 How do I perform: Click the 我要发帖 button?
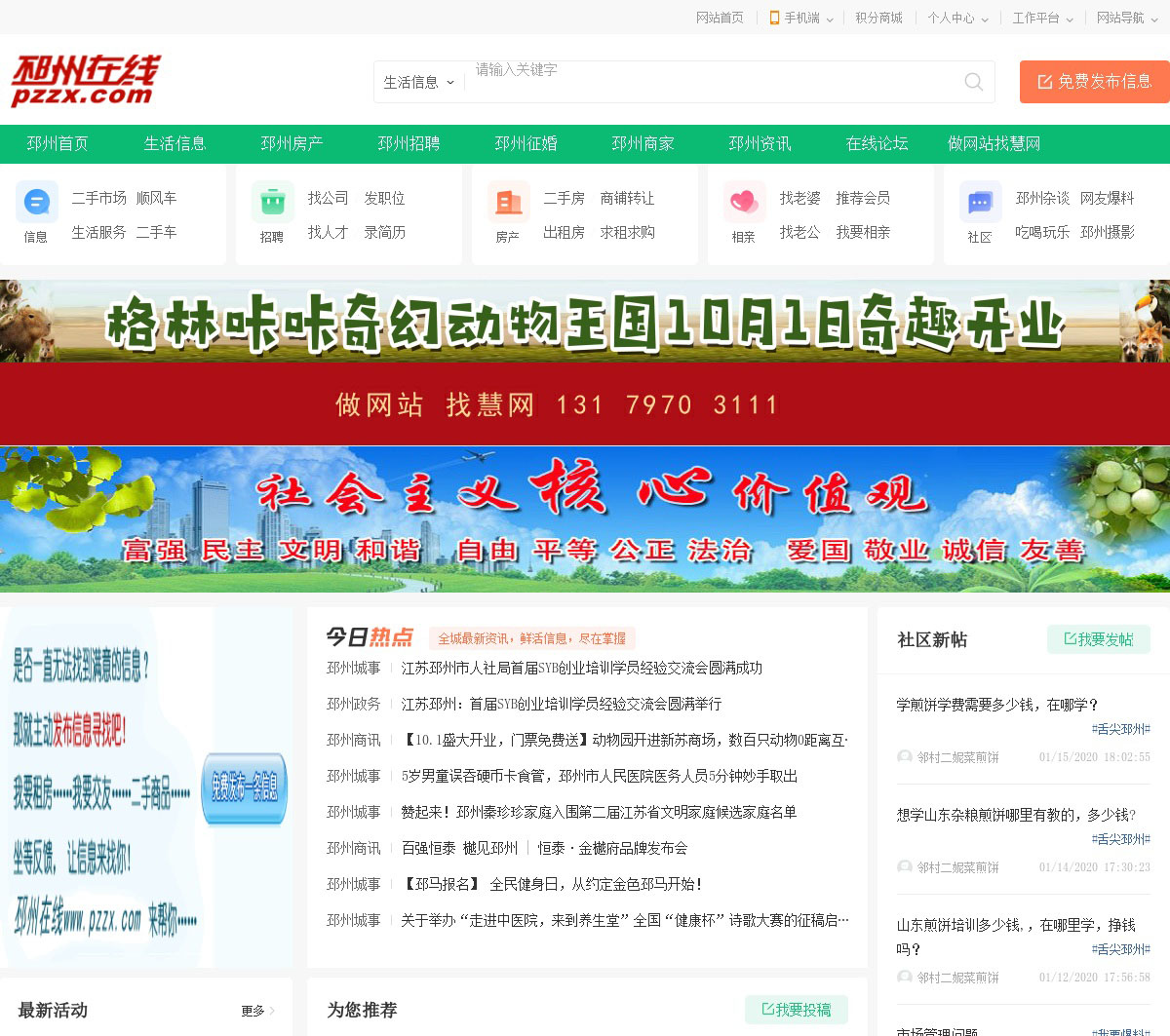(x=1099, y=639)
